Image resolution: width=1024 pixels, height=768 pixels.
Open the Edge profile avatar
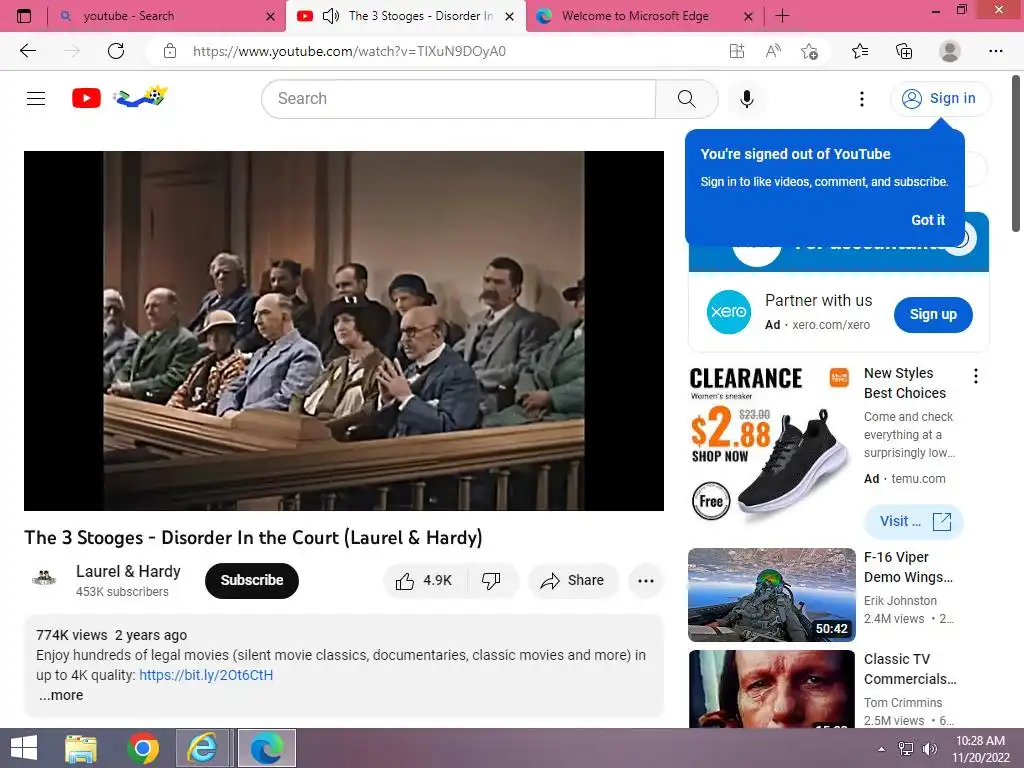point(950,51)
